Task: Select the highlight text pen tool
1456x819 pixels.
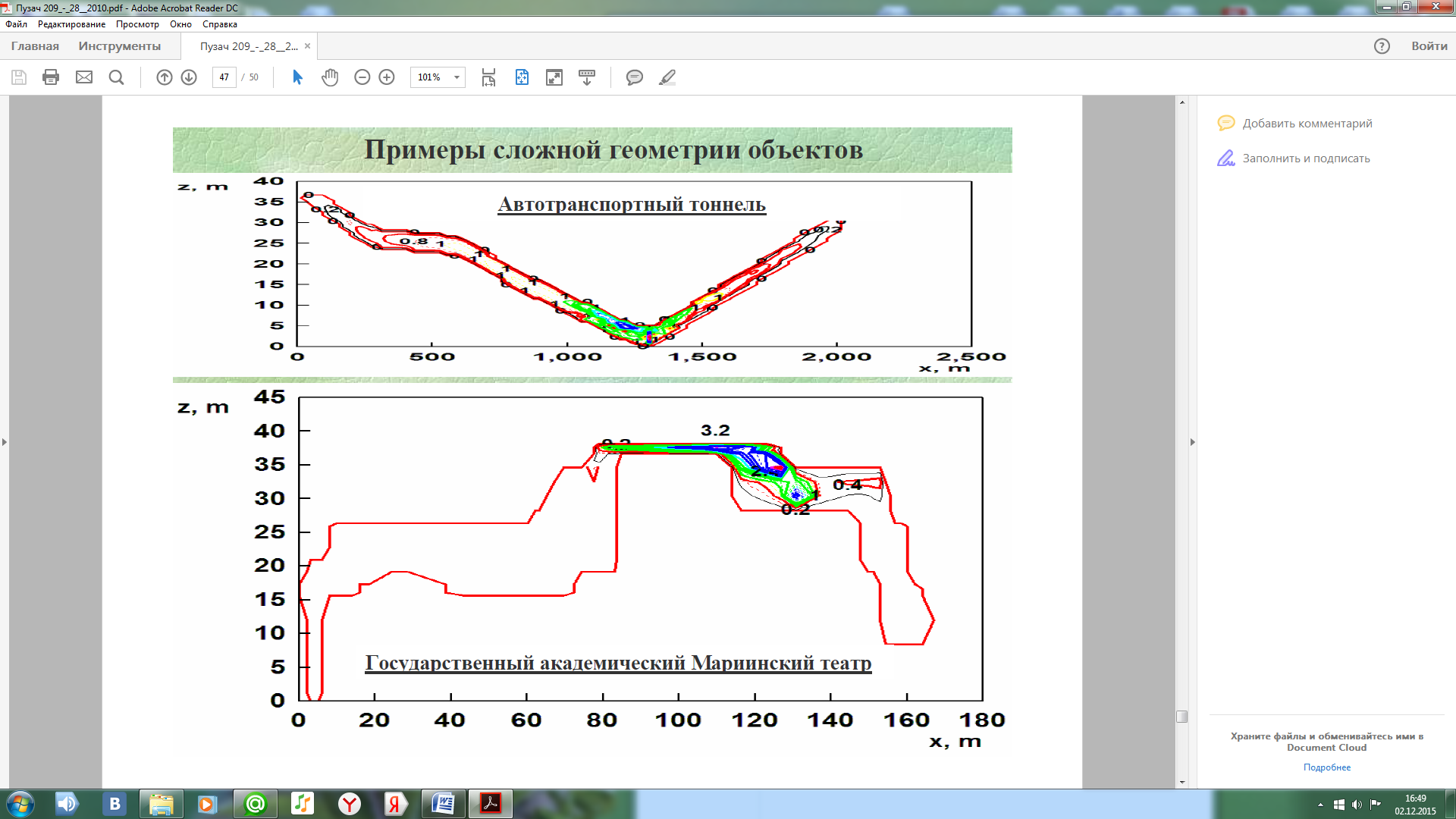Action: coord(667,77)
